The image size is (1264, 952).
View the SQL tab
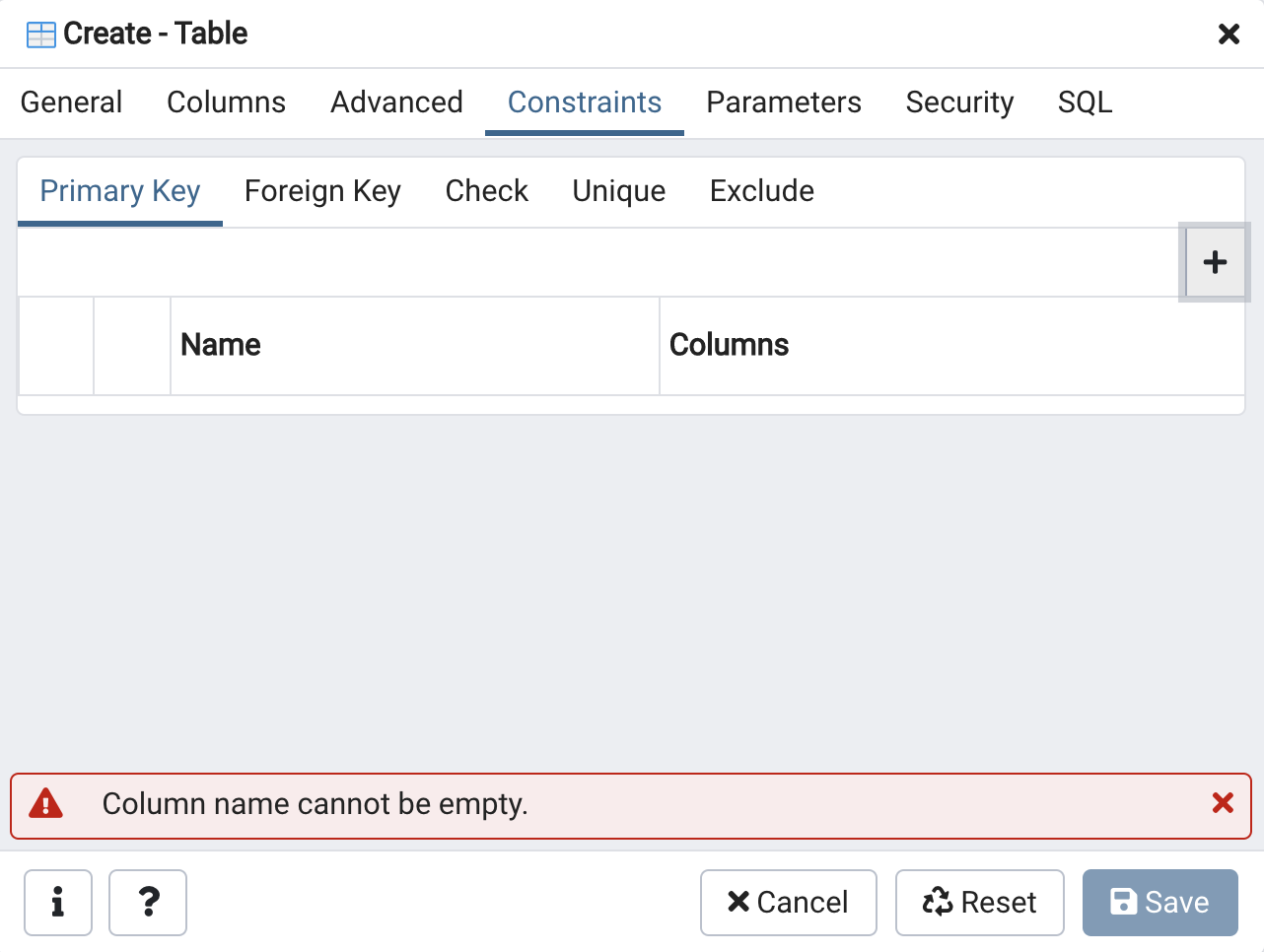pos(1085,102)
